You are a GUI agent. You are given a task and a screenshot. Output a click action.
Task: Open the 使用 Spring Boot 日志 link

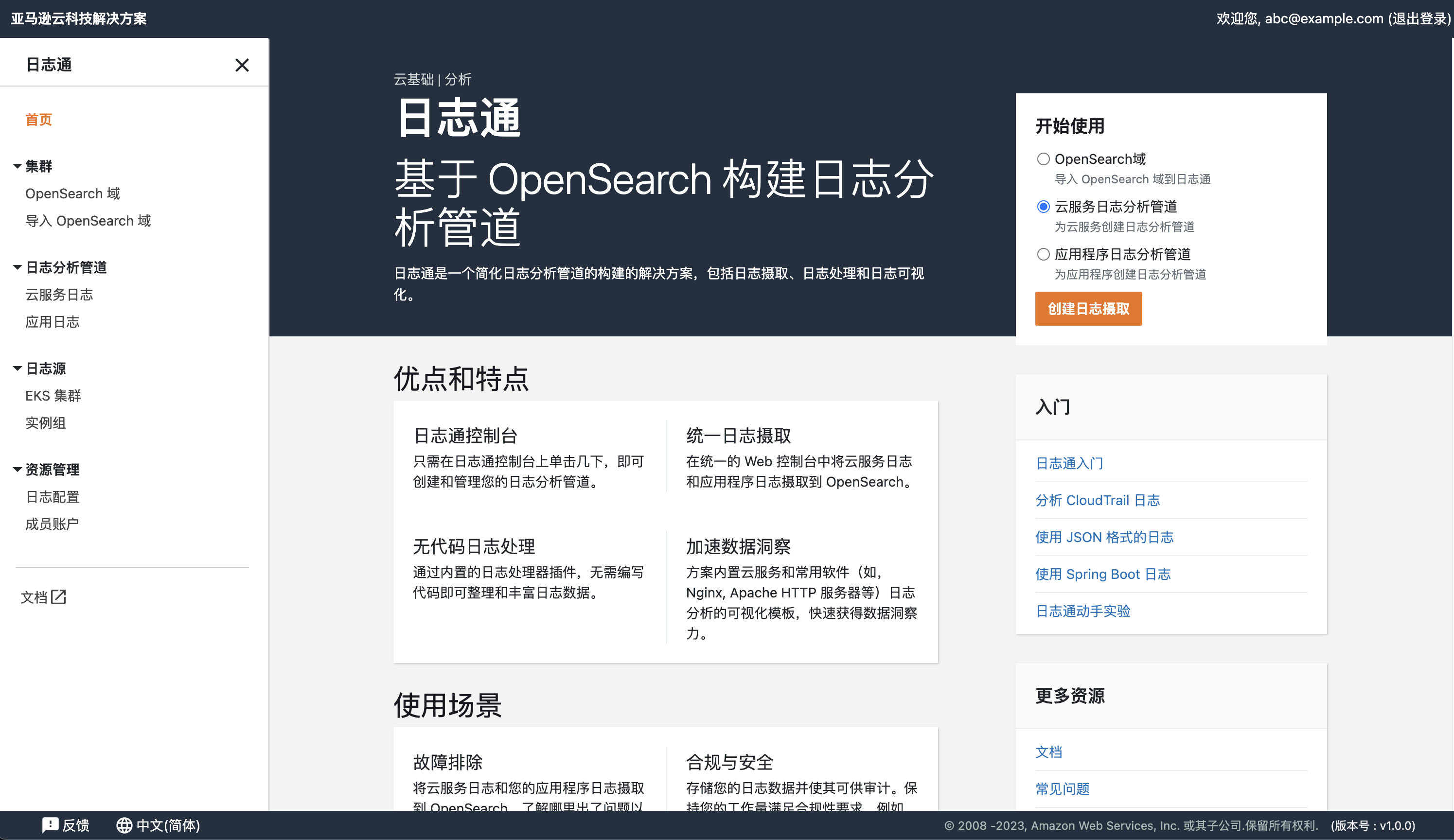tap(1102, 574)
